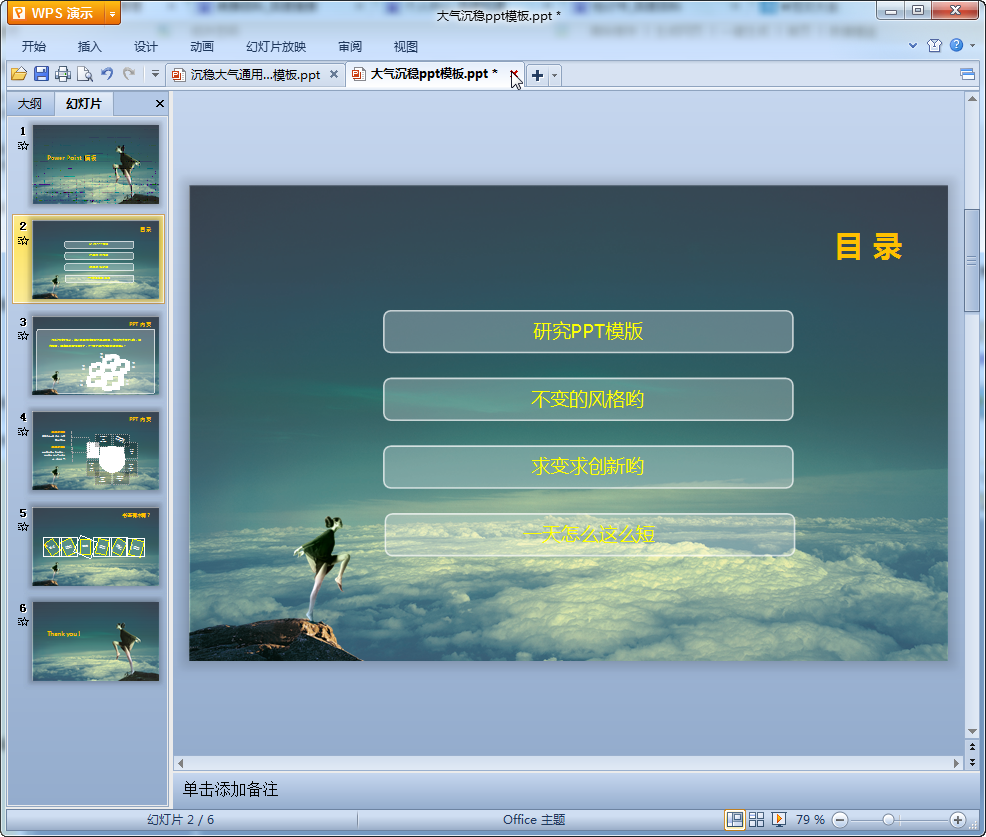986x837 pixels.
Task: Switch to slide sorter view icon
Action: (756, 819)
